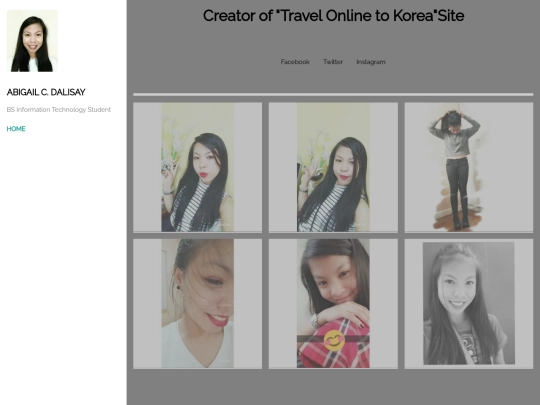The image size is (540, 405).
Task: Open full-body photo with hands on head
Action: click(469, 167)
